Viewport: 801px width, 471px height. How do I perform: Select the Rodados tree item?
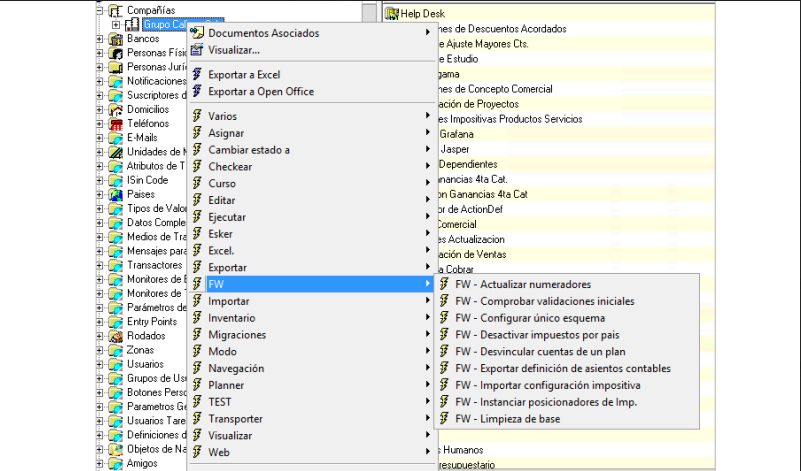146,336
